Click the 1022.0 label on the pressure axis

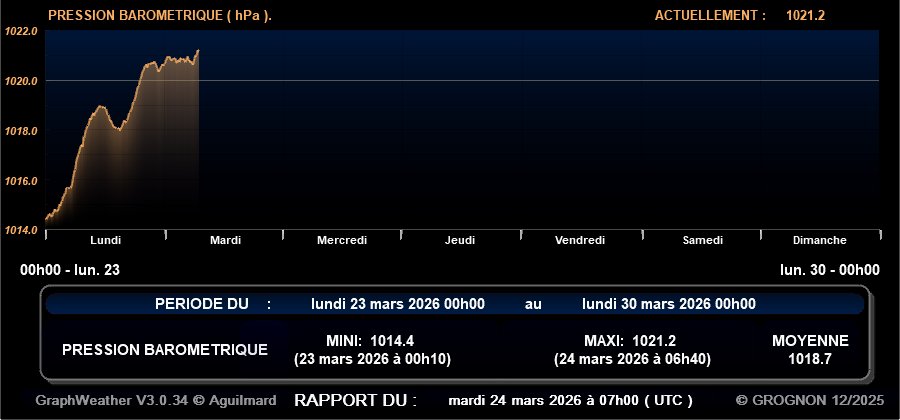[22, 31]
